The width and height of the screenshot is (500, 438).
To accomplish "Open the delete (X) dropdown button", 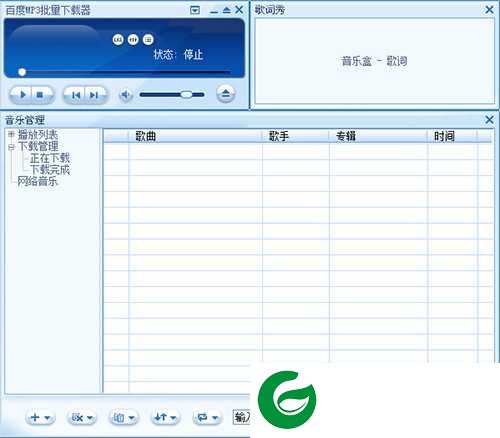I will tap(82, 417).
